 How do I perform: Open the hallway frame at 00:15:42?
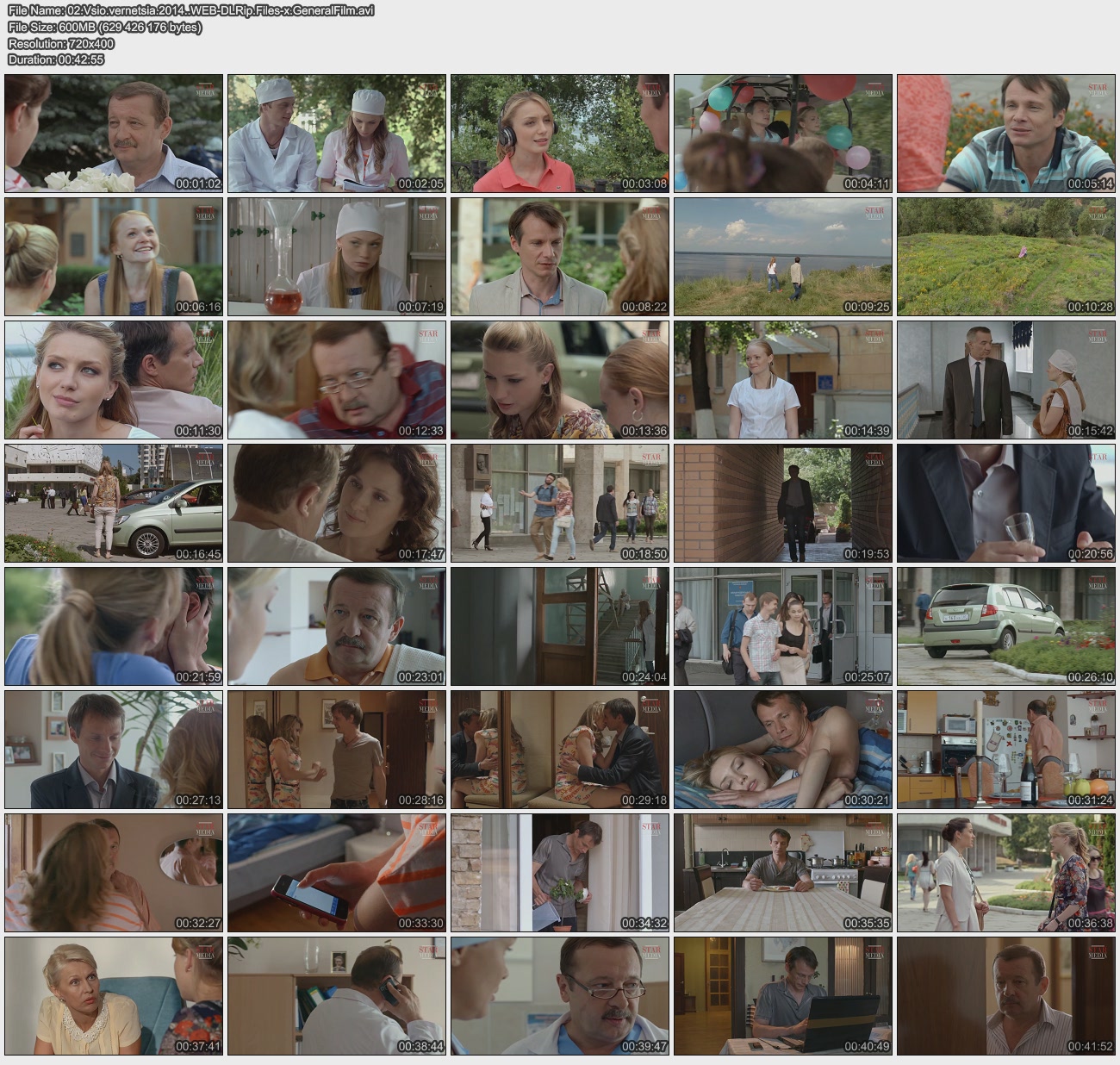click(1006, 380)
